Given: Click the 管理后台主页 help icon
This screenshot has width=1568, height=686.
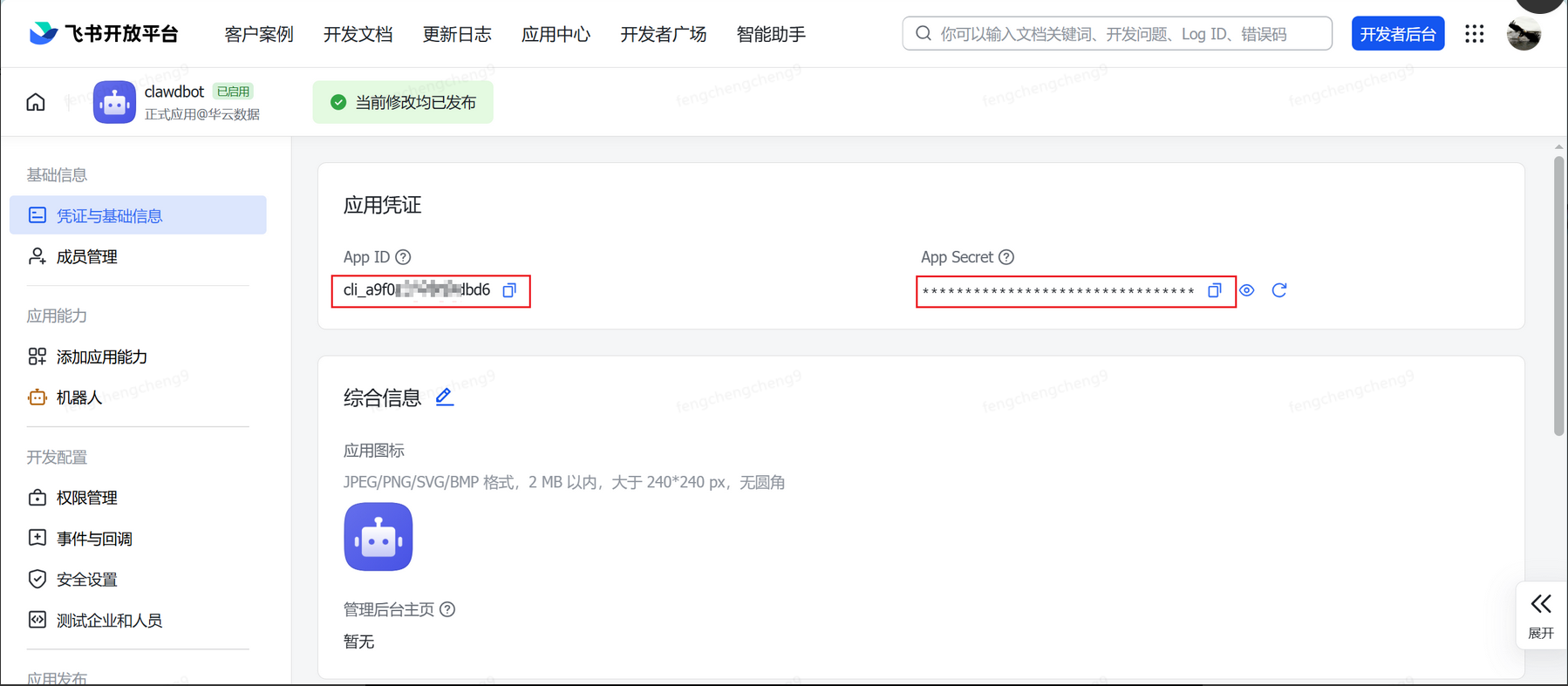Looking at the screenshot, I should click(x=447, y=609).
